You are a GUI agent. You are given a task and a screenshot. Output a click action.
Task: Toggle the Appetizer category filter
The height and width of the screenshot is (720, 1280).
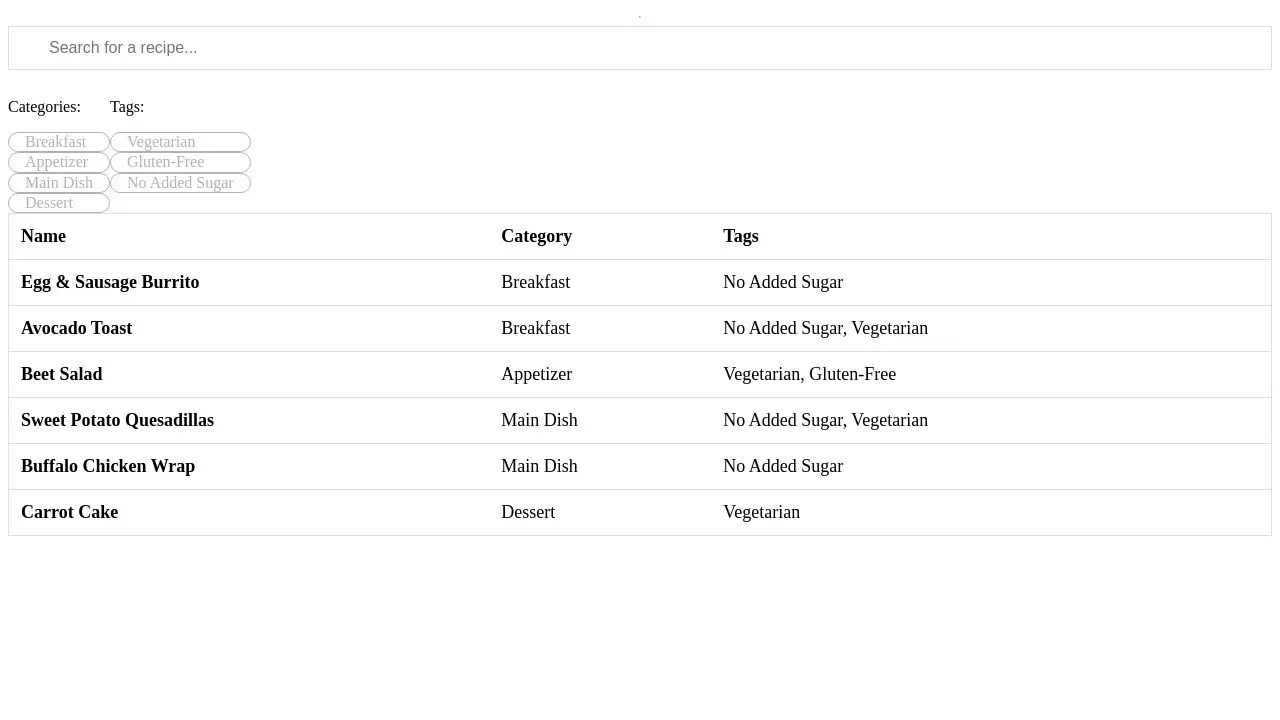coord(59,162)
